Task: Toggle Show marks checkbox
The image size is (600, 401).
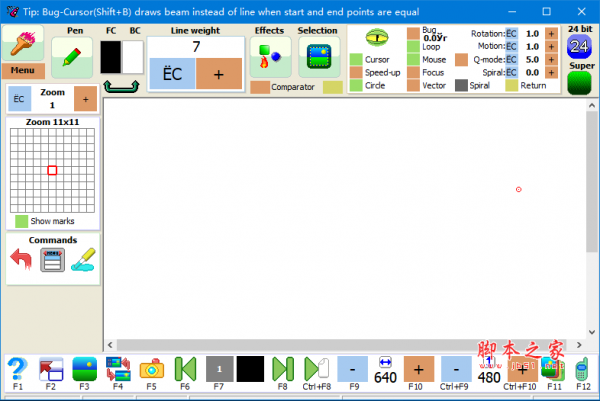Action: [x=21, y=221]
